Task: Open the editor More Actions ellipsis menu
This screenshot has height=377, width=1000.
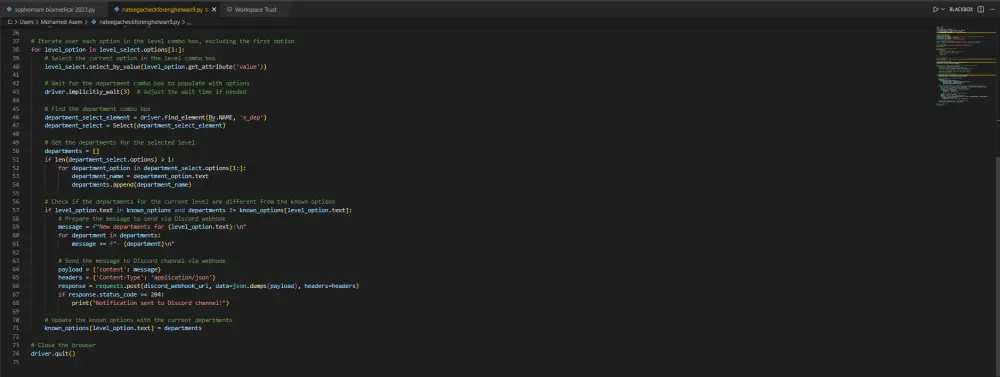Action: pos(992,10)
